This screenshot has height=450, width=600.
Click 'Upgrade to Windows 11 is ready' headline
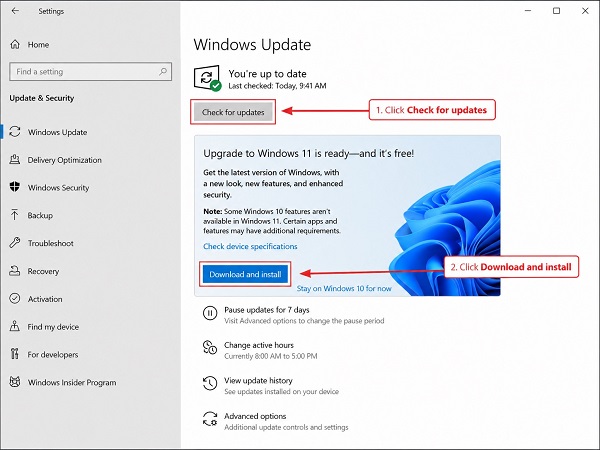(308, 153)
